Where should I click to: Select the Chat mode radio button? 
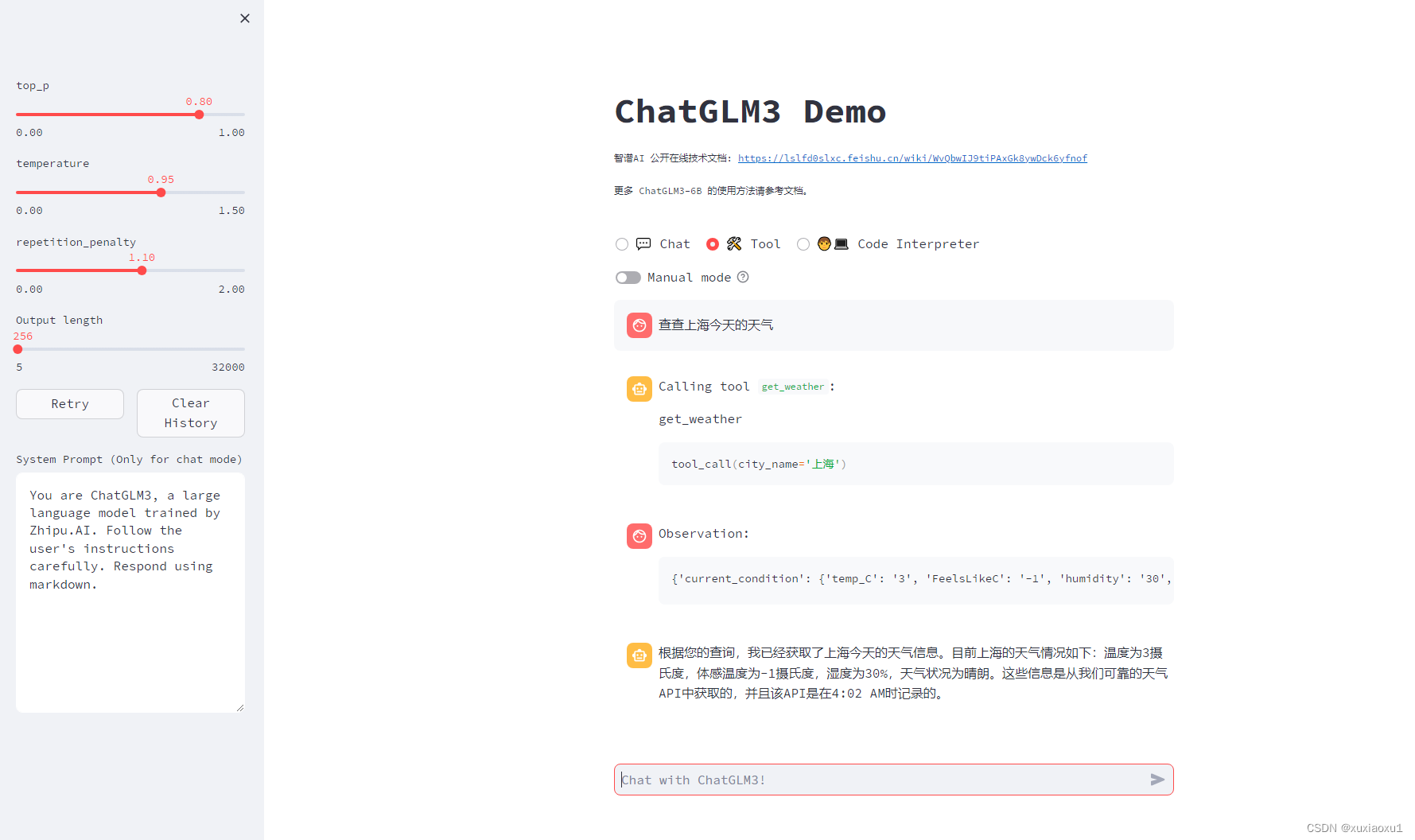(x=622, y=244)
